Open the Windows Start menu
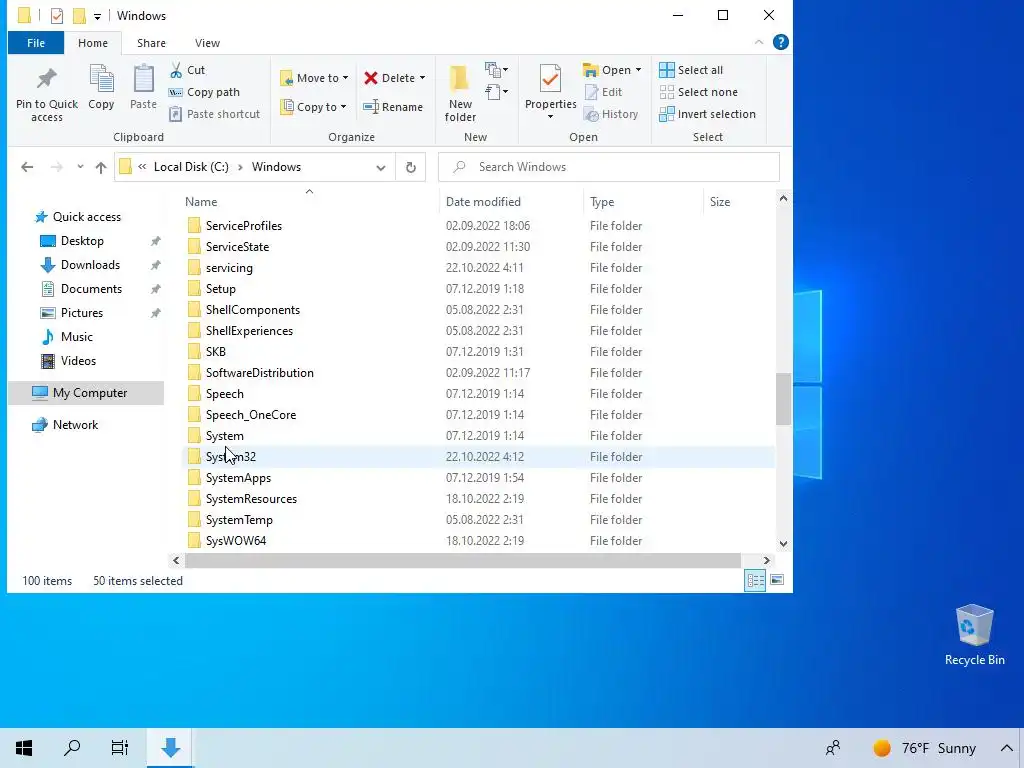1024x768 pixels. coord(24,748)
